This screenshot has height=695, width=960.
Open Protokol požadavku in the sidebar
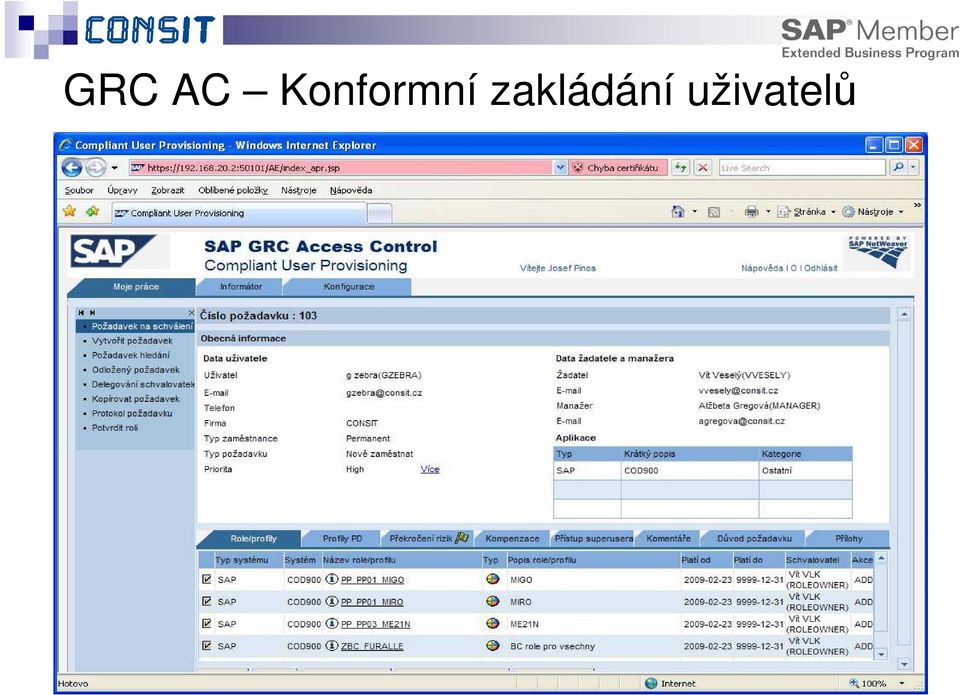click(x=132, y=413)
